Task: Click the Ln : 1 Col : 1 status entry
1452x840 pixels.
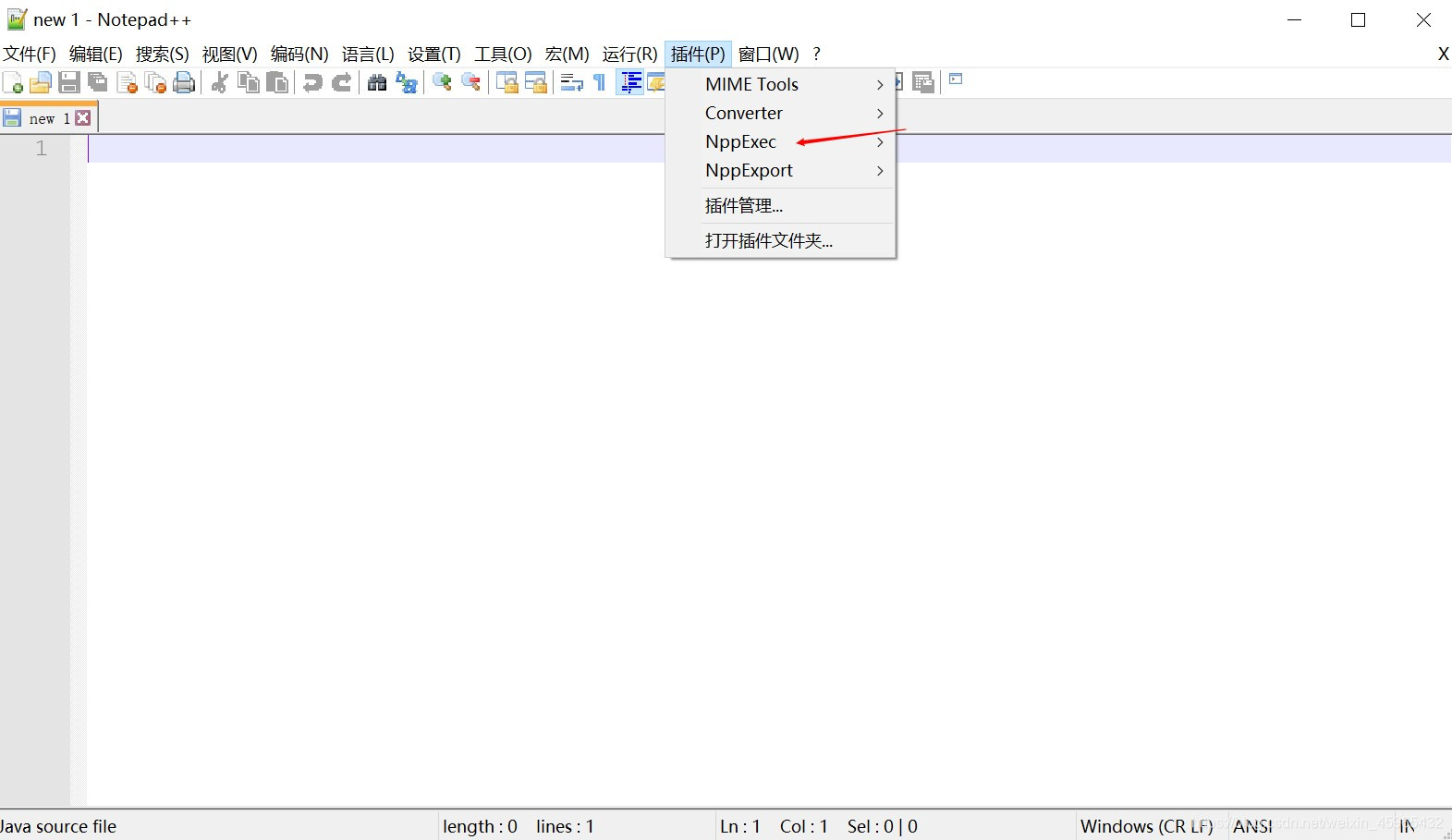Action: 774,826
